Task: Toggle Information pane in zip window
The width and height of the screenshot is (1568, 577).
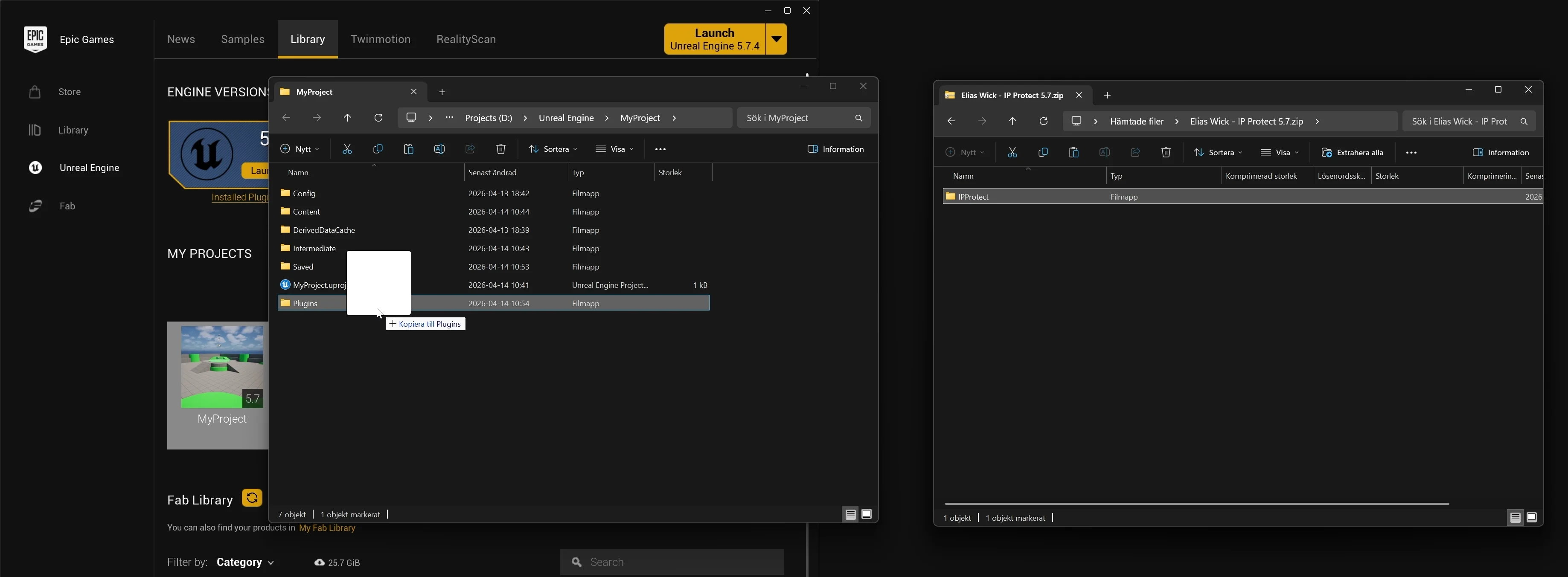Action: (x=1501, y=153)
